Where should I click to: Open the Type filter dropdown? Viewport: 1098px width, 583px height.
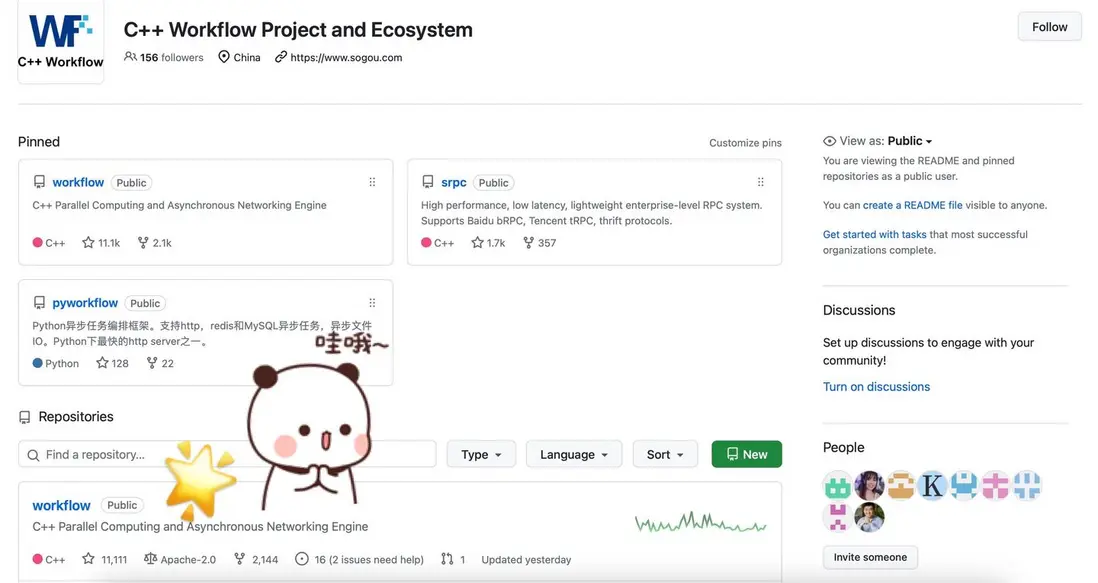pos(481,454)
